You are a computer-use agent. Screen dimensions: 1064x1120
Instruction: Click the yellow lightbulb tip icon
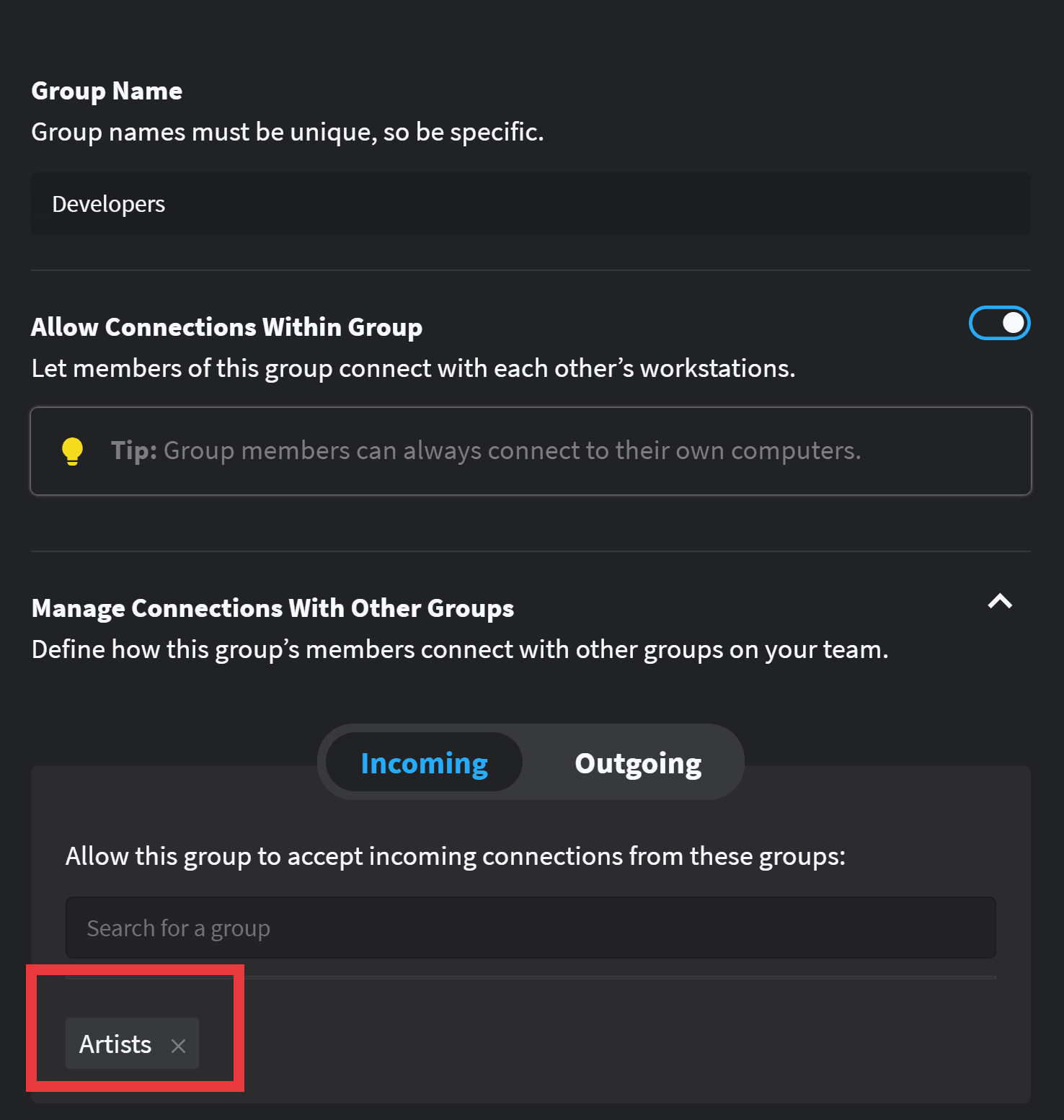(x=72, y=451)
